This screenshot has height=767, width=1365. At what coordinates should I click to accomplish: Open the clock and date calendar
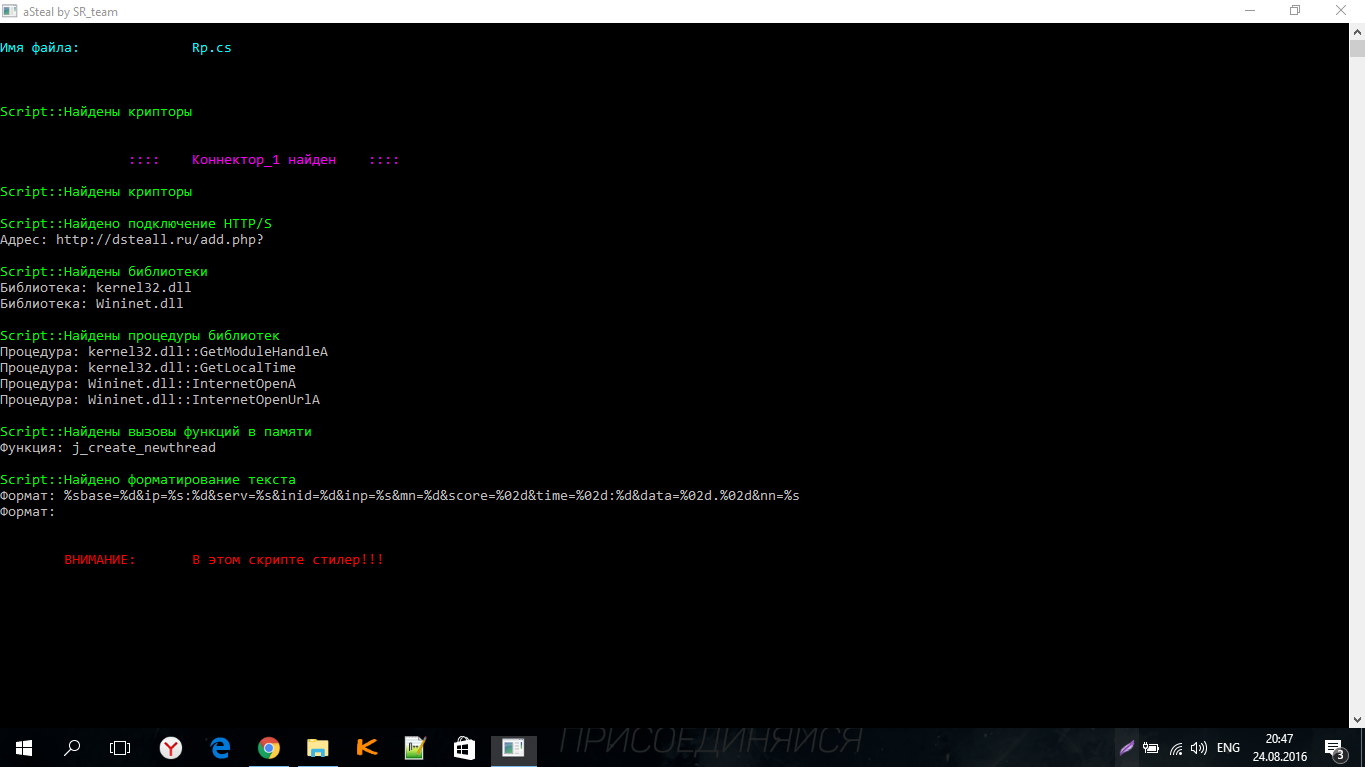tap(1279, 747)
